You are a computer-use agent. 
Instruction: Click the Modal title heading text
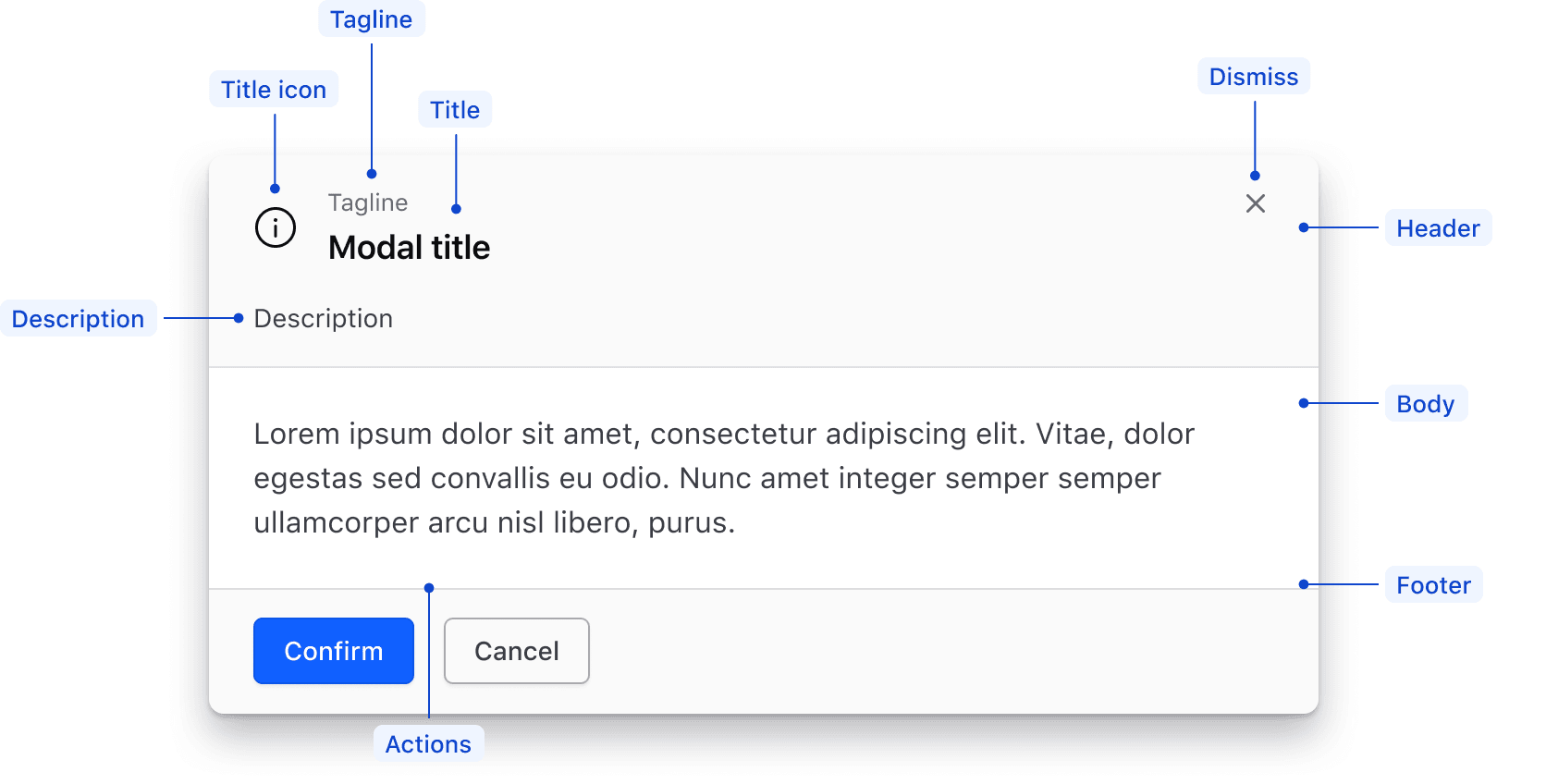click(408, 247)
